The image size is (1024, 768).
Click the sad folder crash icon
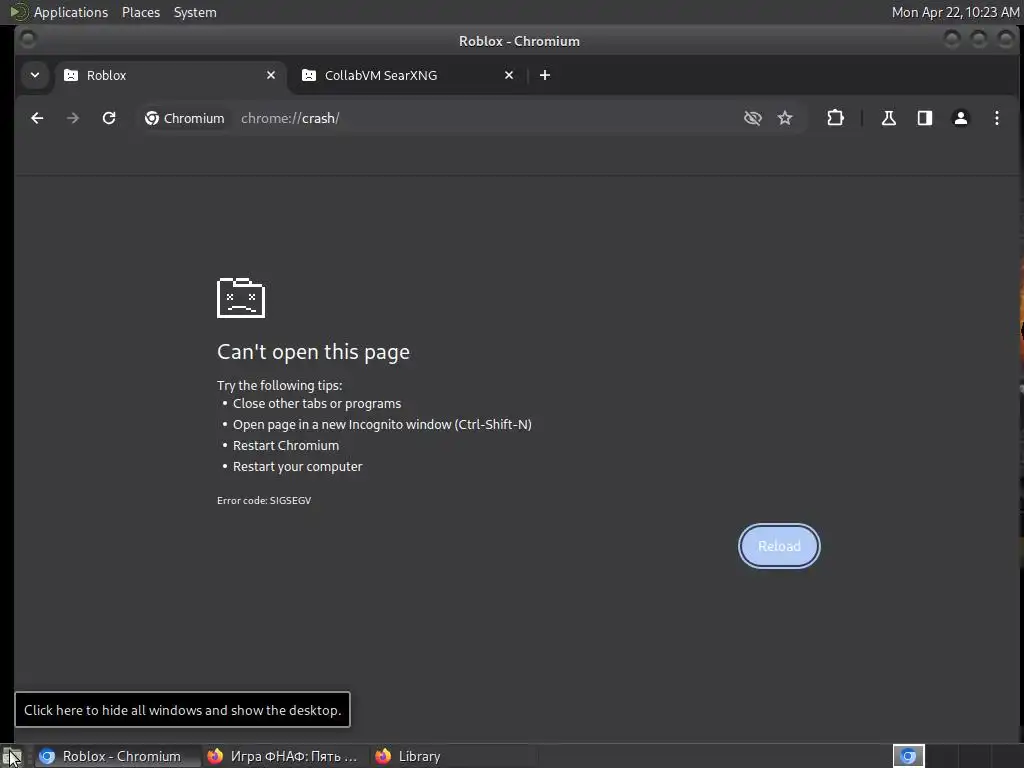(x=241, y=298)
